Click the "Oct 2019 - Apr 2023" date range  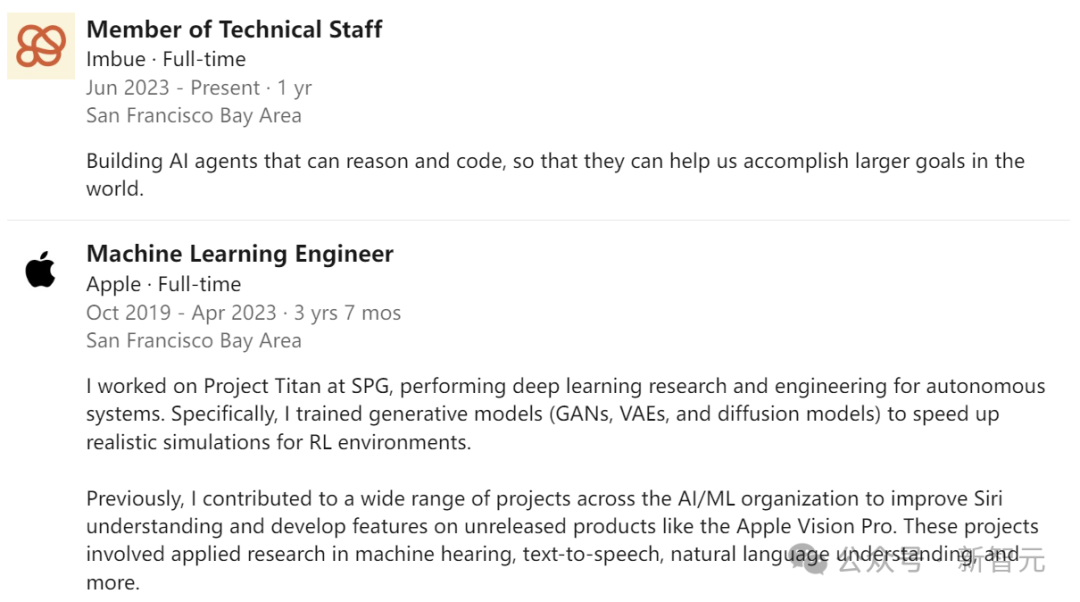[x=181, y=313]
